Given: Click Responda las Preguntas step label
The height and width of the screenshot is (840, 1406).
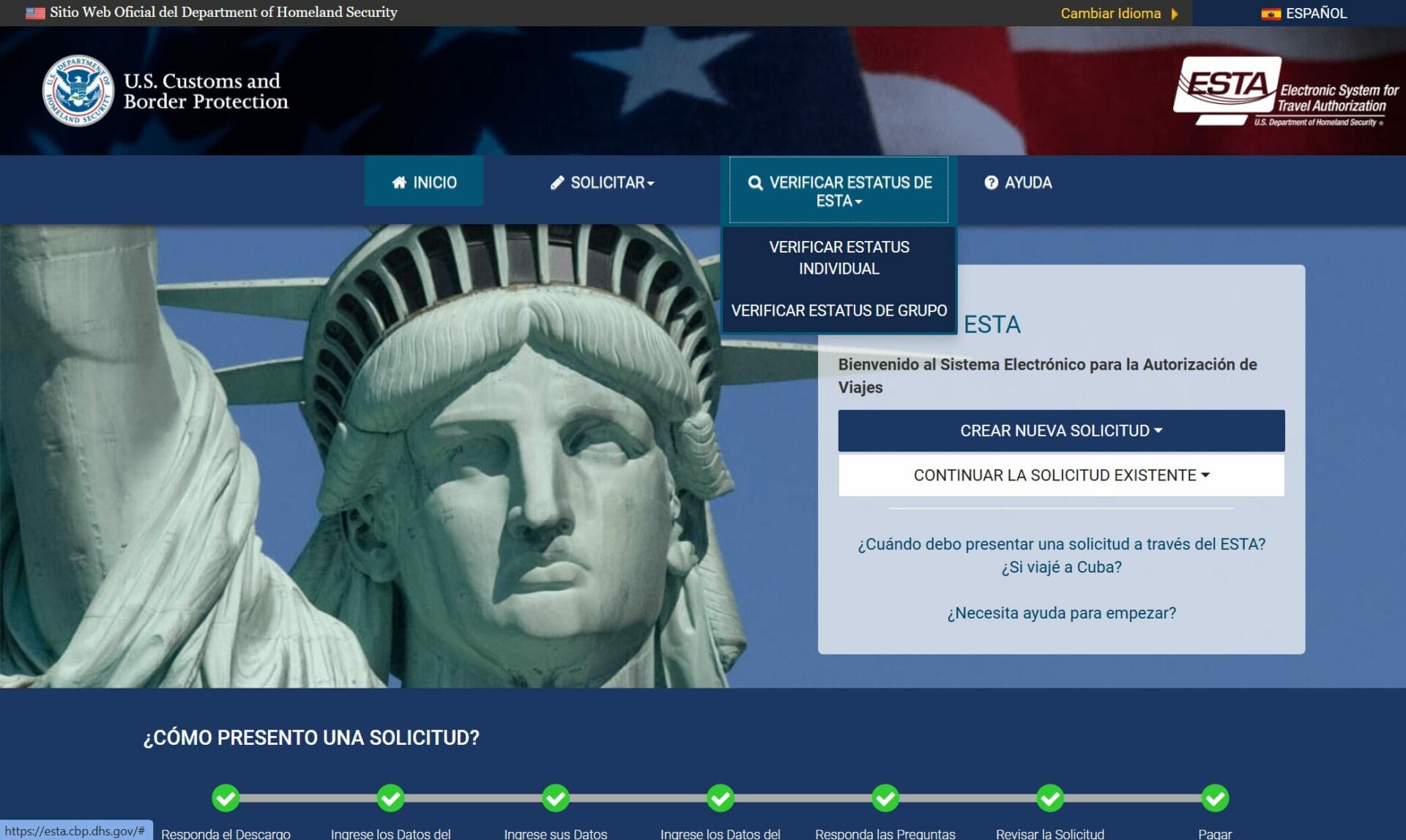Looking at the screenshot, I should point(885,833).
